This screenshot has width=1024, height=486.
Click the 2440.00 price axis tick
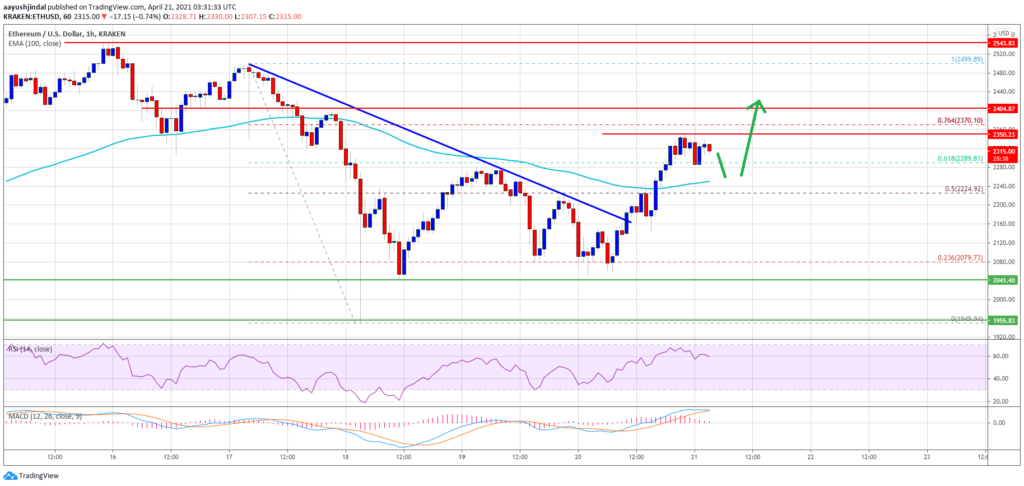click(1004, 91)
